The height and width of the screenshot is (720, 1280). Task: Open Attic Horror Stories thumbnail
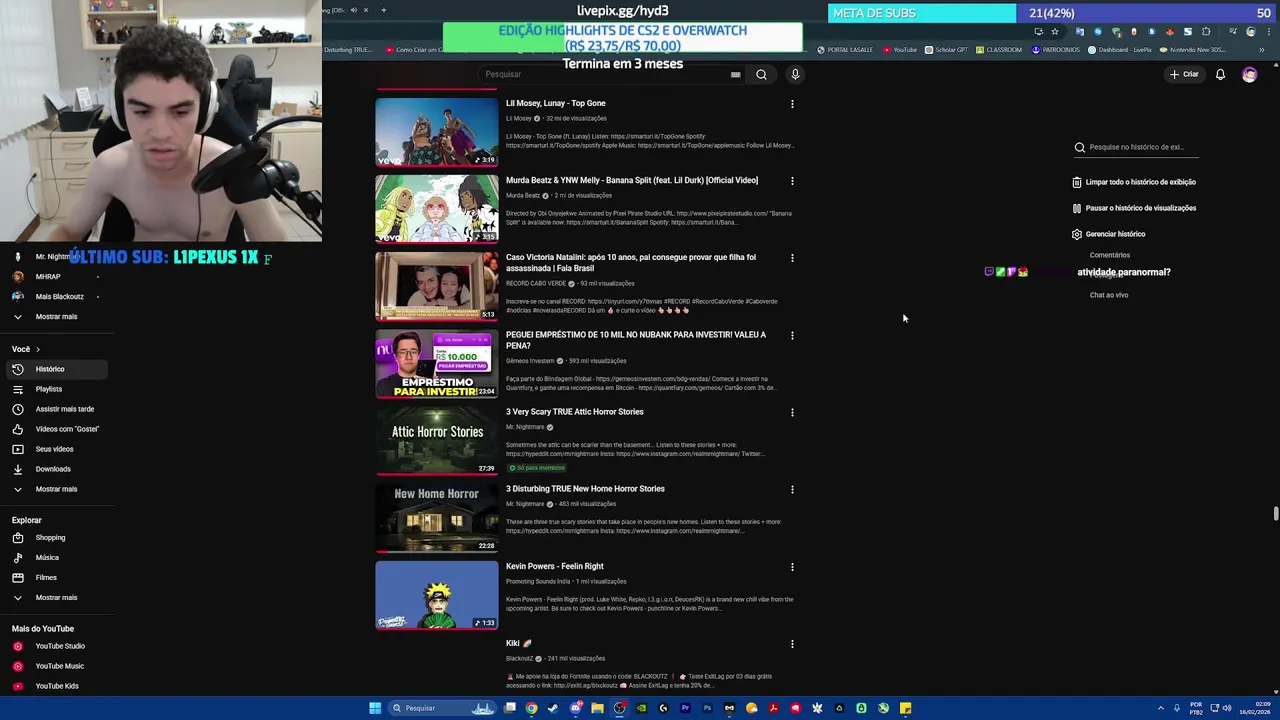[436, 440]
